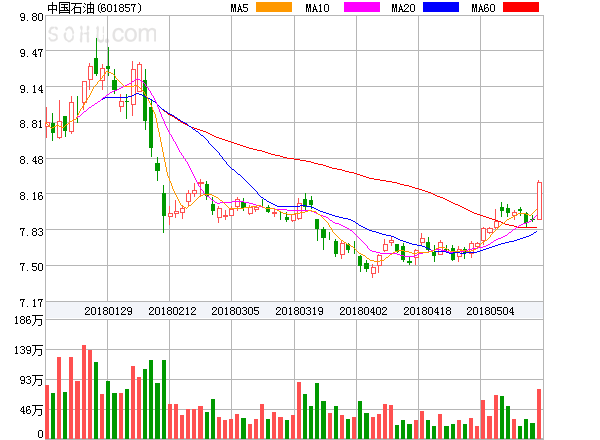Click the 9.14 price axis label
This screenshot has width=600, height=440.
click(x=31, y=89)
